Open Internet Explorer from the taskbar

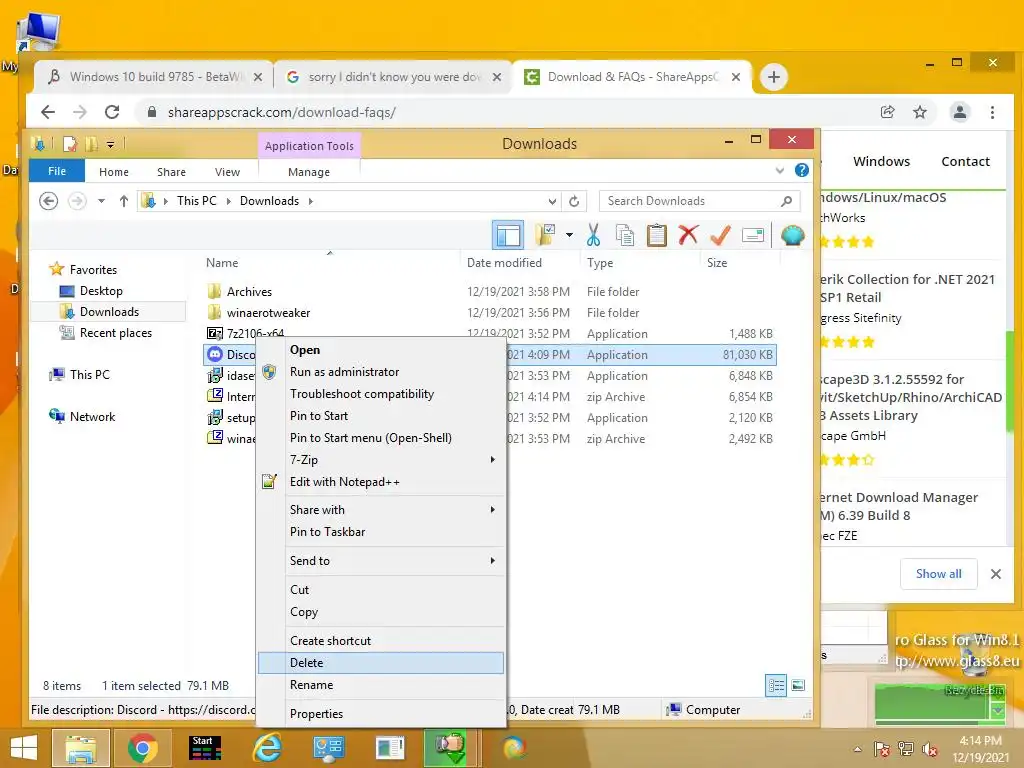tap(267, 748)
